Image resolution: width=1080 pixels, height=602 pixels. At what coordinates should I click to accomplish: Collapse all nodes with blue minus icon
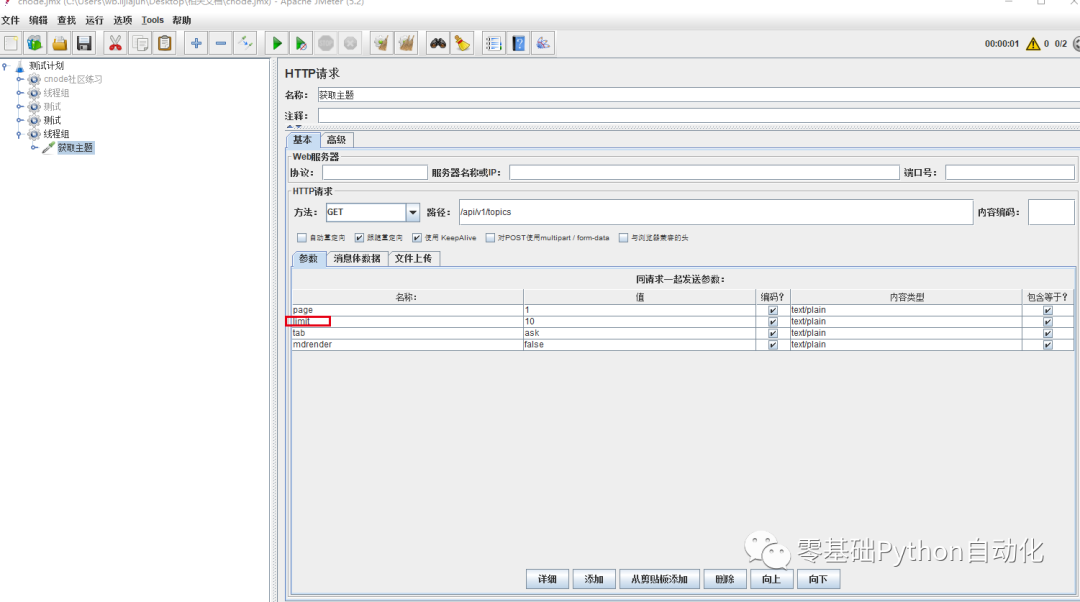pos(220,43)
